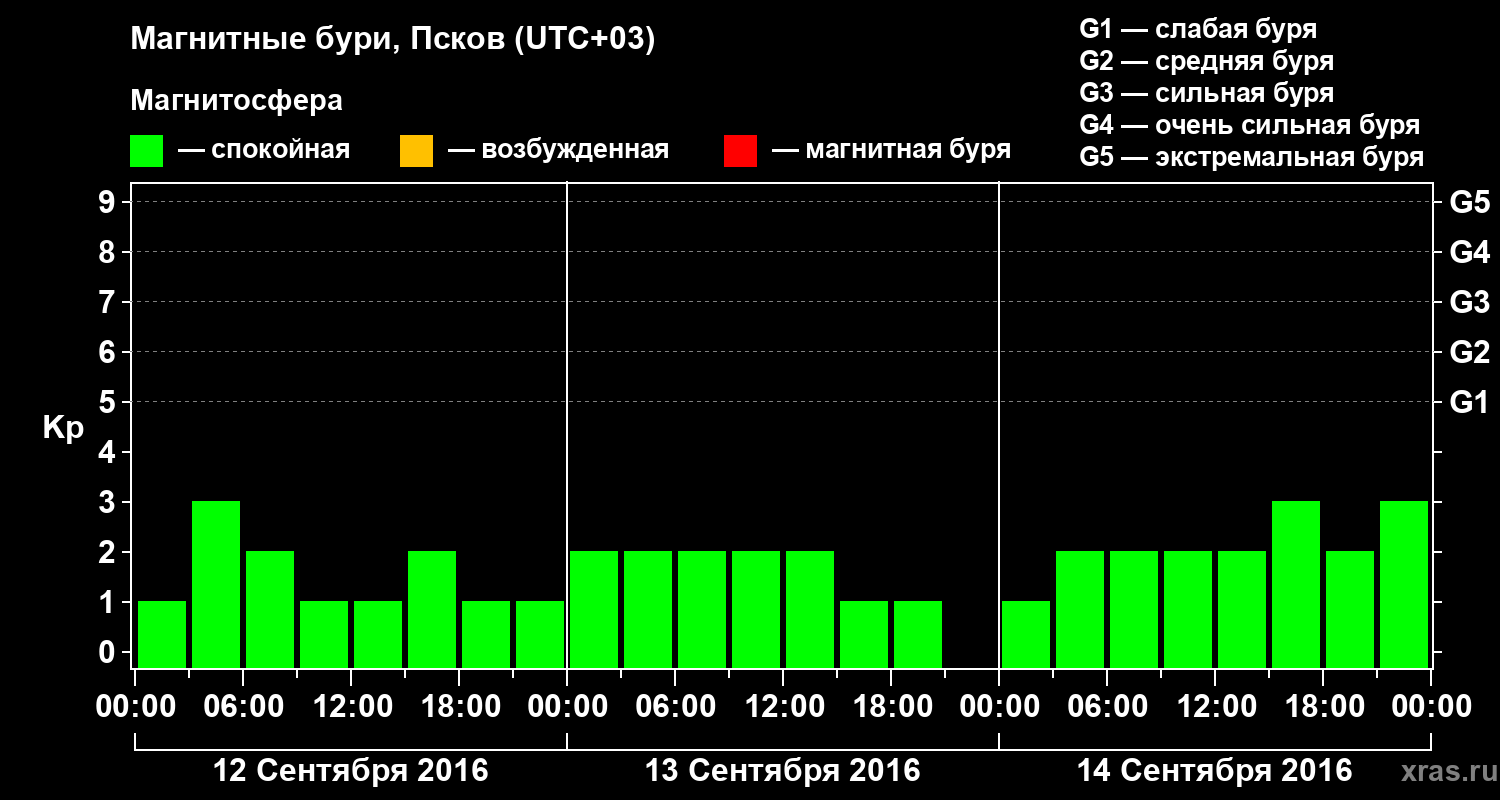Click the Kp 3 bar for 15:00–18:00, 14 September

pos(1296,585)
